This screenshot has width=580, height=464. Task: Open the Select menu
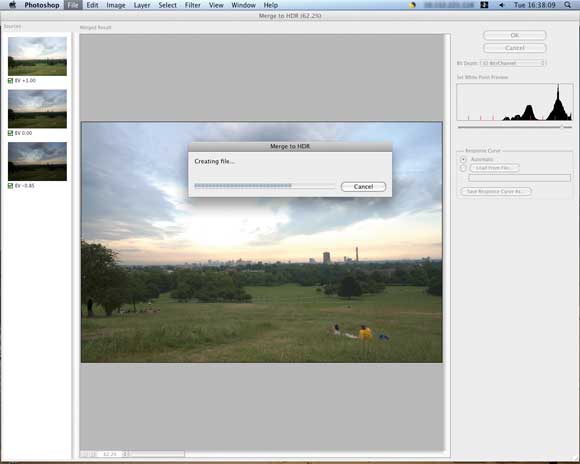click(x=167, y=5)
